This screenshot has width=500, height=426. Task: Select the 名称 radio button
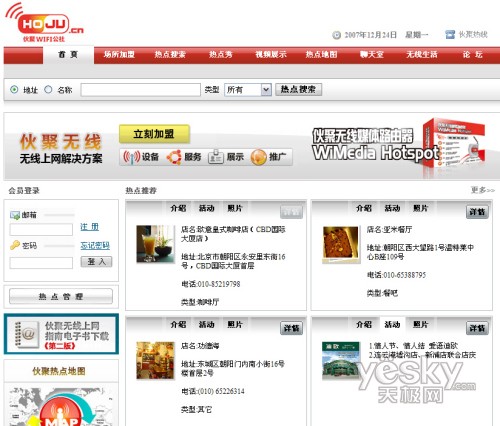coord(48,89)
